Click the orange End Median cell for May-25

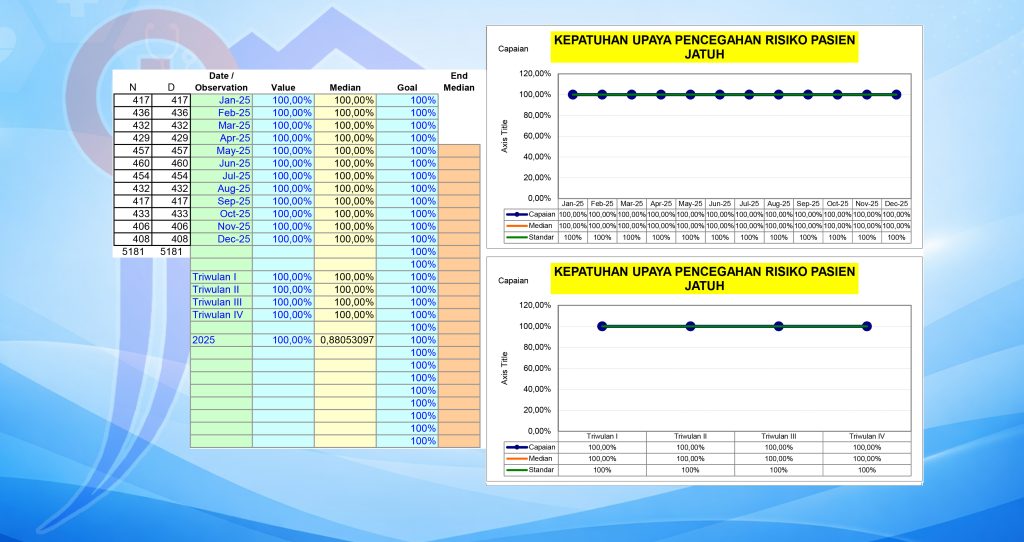459,151
